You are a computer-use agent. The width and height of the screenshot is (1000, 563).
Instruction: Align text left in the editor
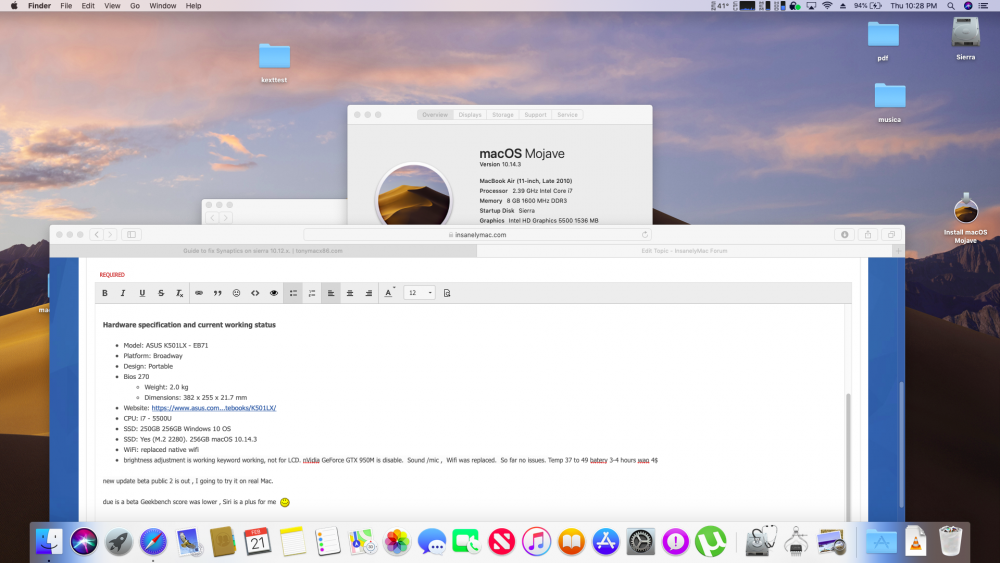tap(331, 293)
